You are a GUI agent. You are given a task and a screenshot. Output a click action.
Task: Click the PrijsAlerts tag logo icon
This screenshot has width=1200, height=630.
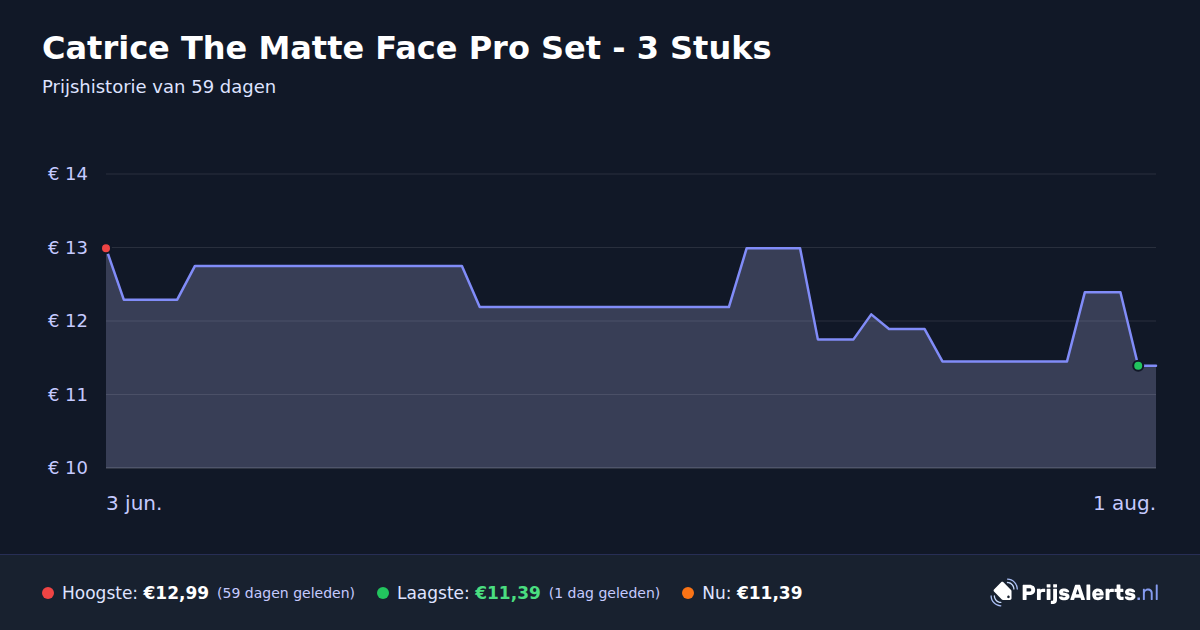1003,592
